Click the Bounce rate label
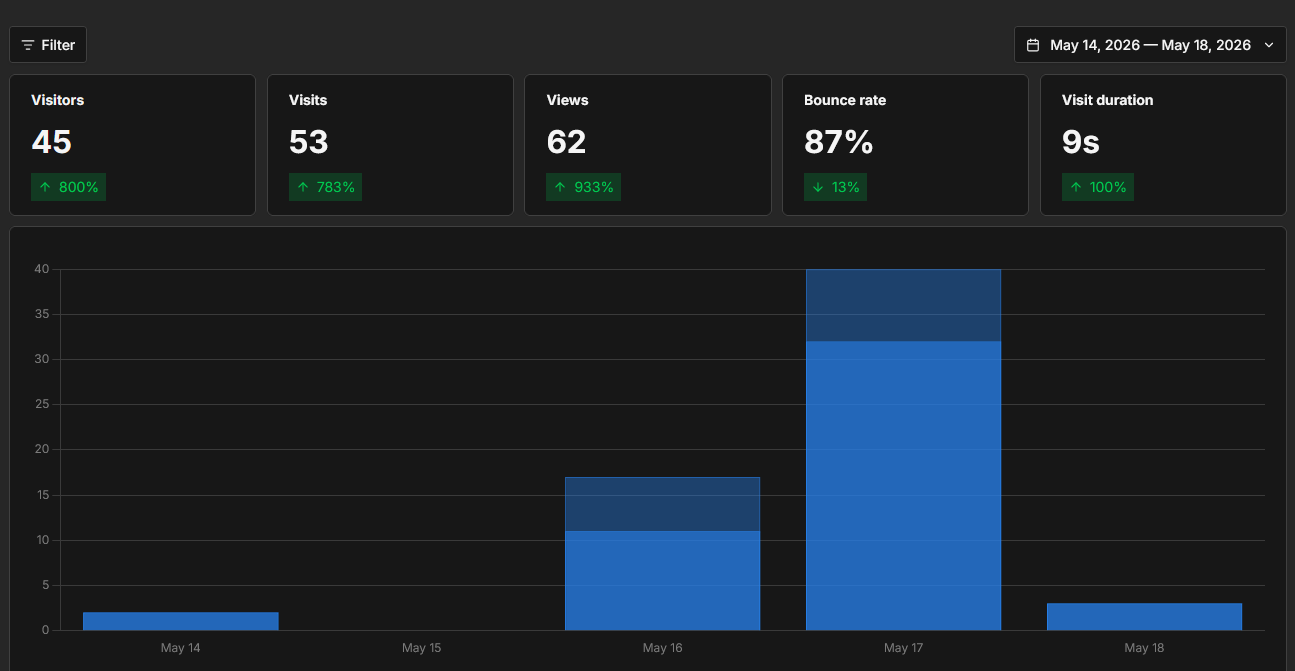 click(x=845, y=100)
